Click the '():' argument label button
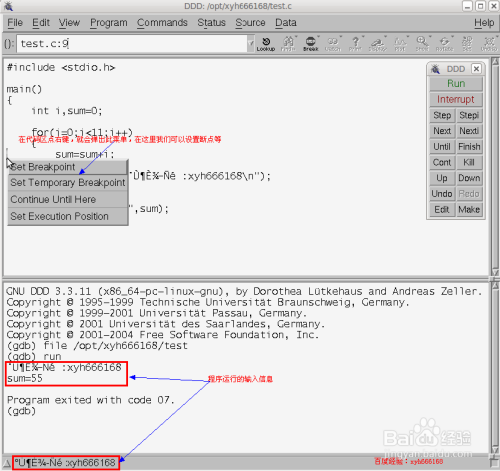 9,44
